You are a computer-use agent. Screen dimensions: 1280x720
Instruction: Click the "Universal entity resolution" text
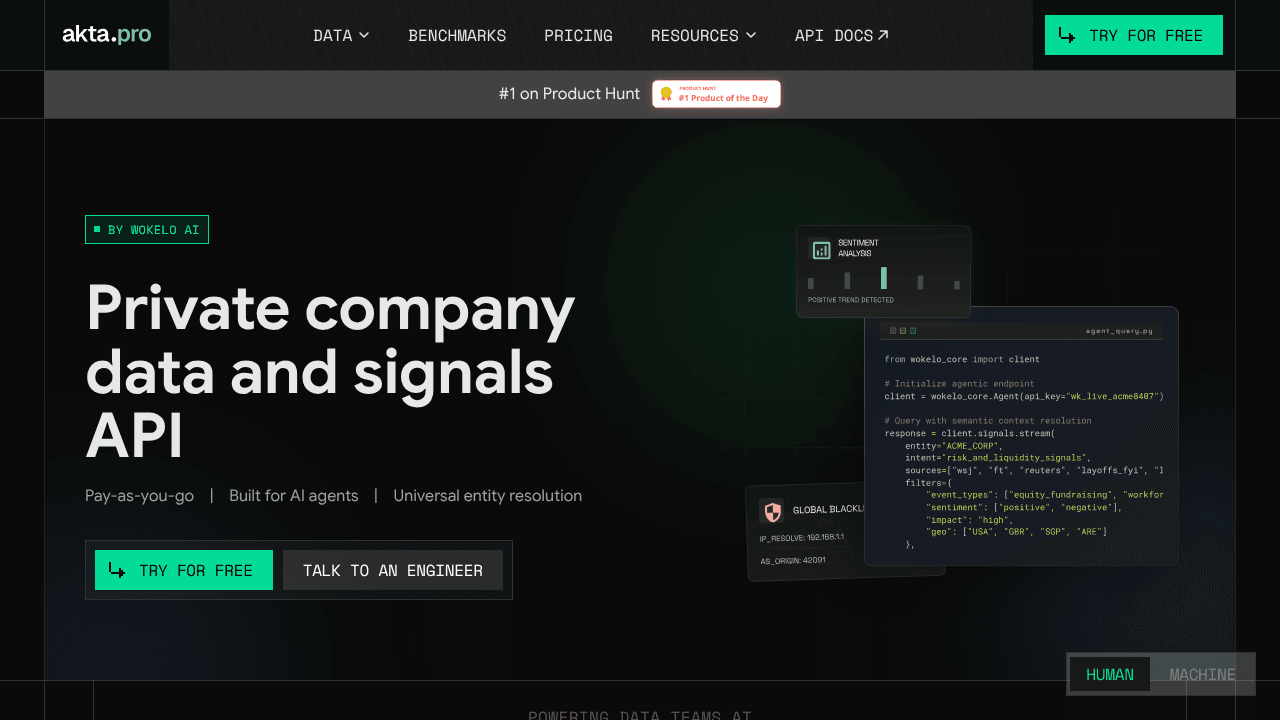click(487, 496)
